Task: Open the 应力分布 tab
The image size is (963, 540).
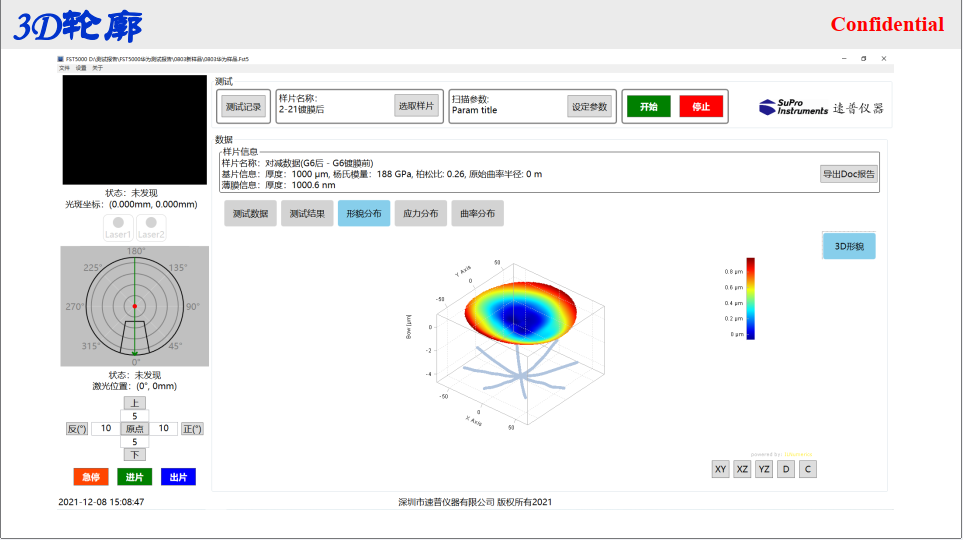Action: pyautogui.click(x=421, y=213)
